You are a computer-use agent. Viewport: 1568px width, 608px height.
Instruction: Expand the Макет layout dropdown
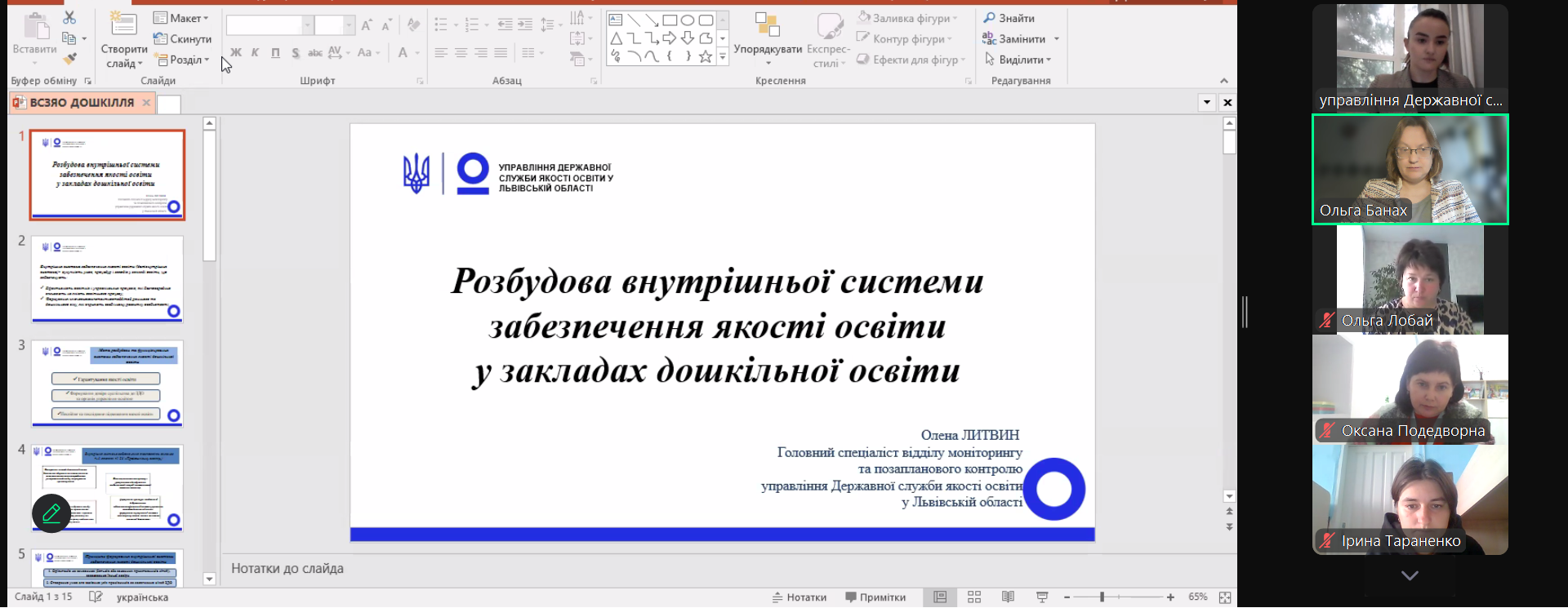coord(182,18)
